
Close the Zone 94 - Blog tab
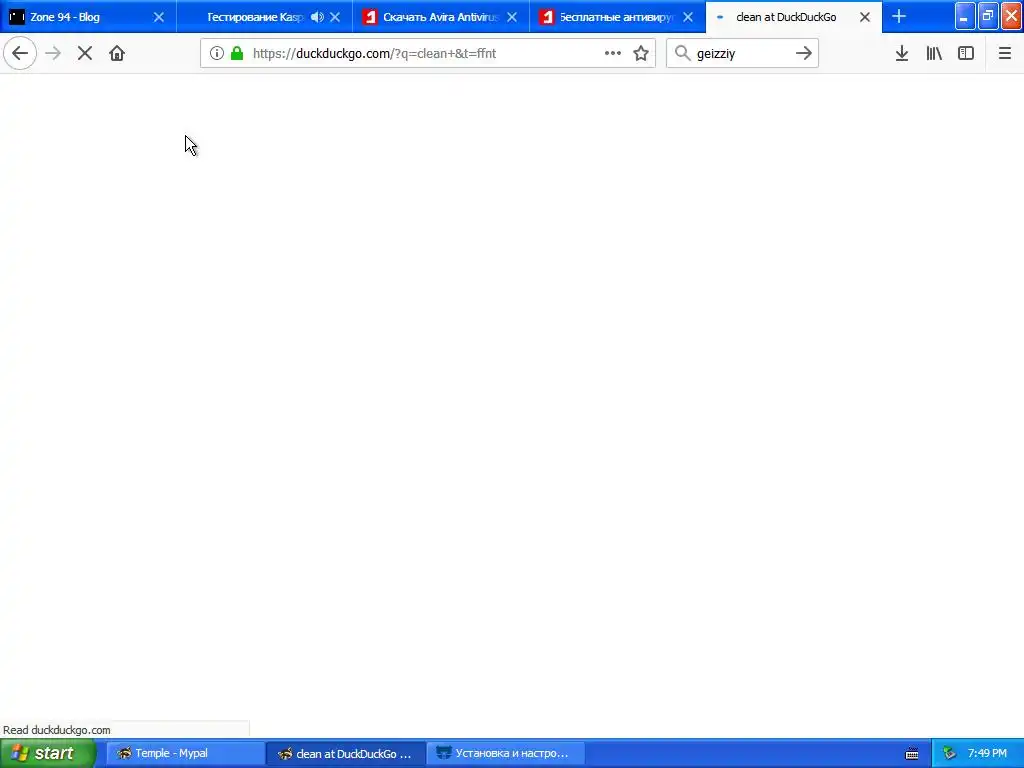click(x=159, y=17)
